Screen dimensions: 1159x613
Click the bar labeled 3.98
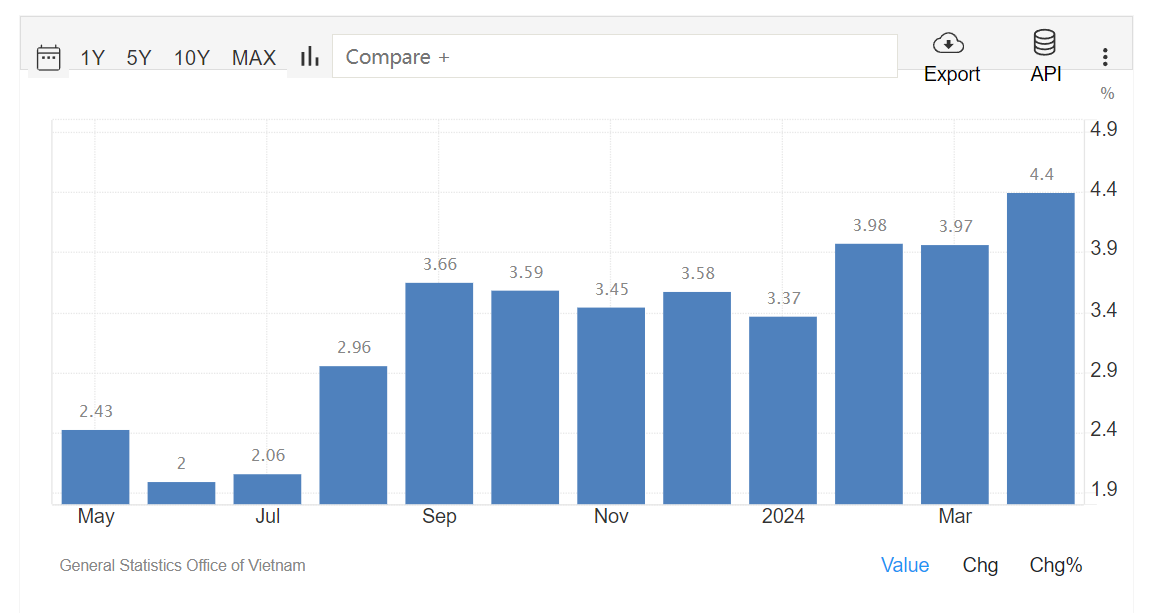point(869,373)
